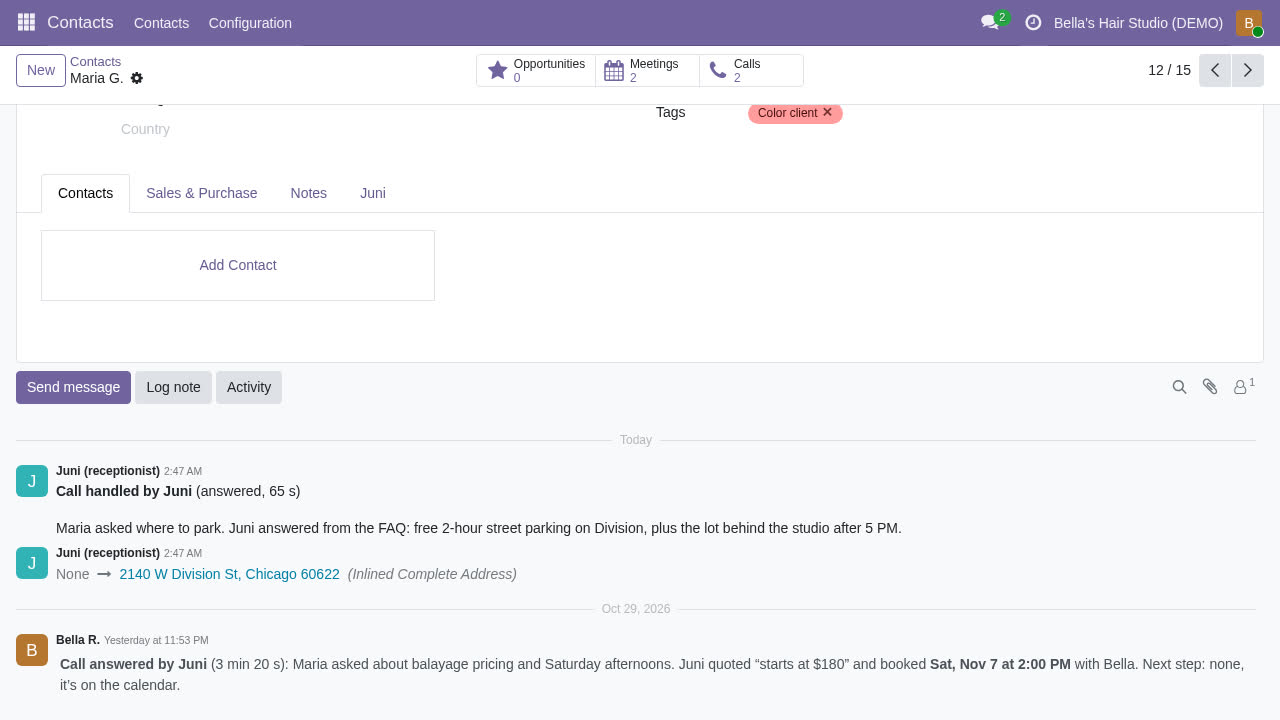Switch to Sales & Purchase tab
Image resolution: width=1280 pixels, height=720 pixels.
point(202,193)
